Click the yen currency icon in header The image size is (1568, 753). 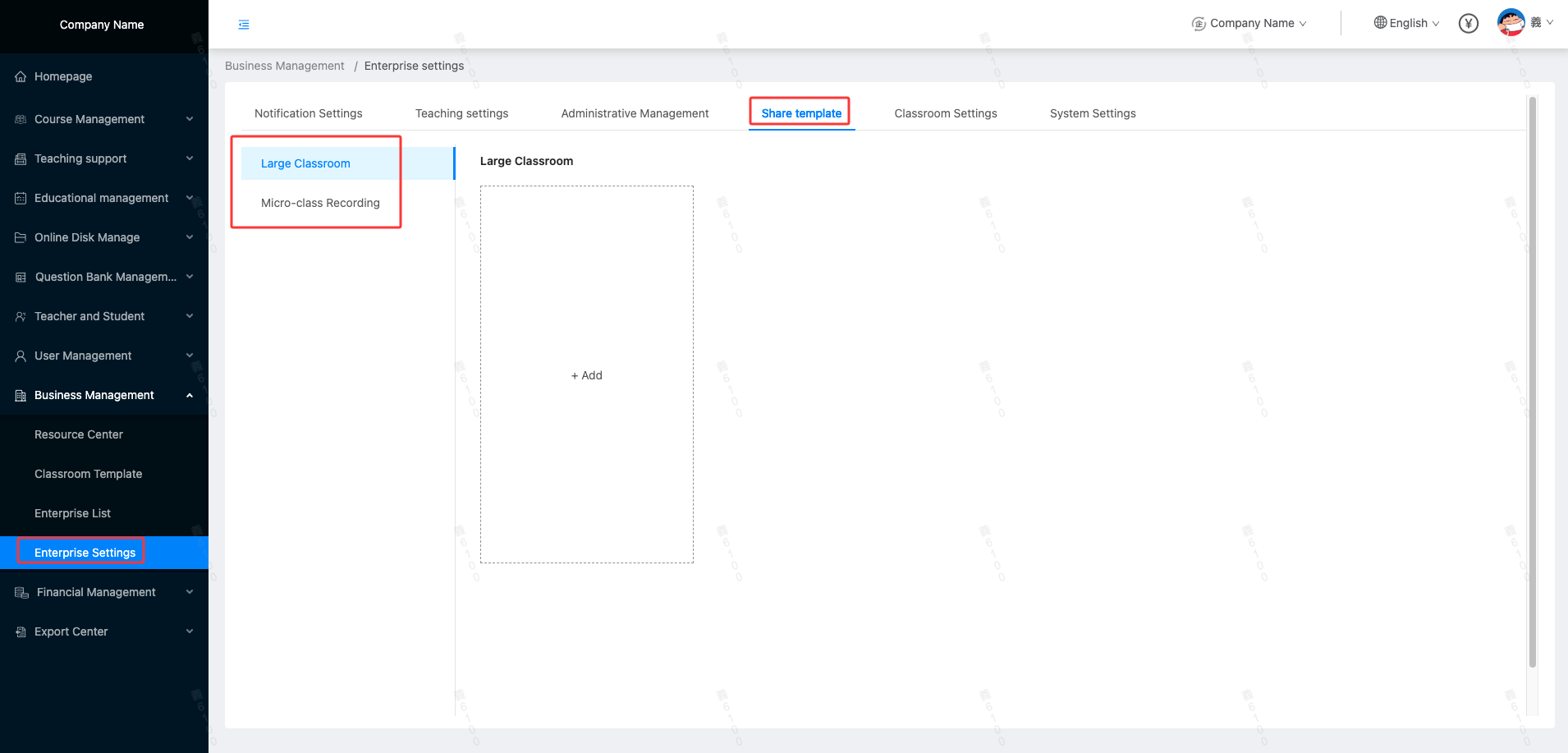1468,24
